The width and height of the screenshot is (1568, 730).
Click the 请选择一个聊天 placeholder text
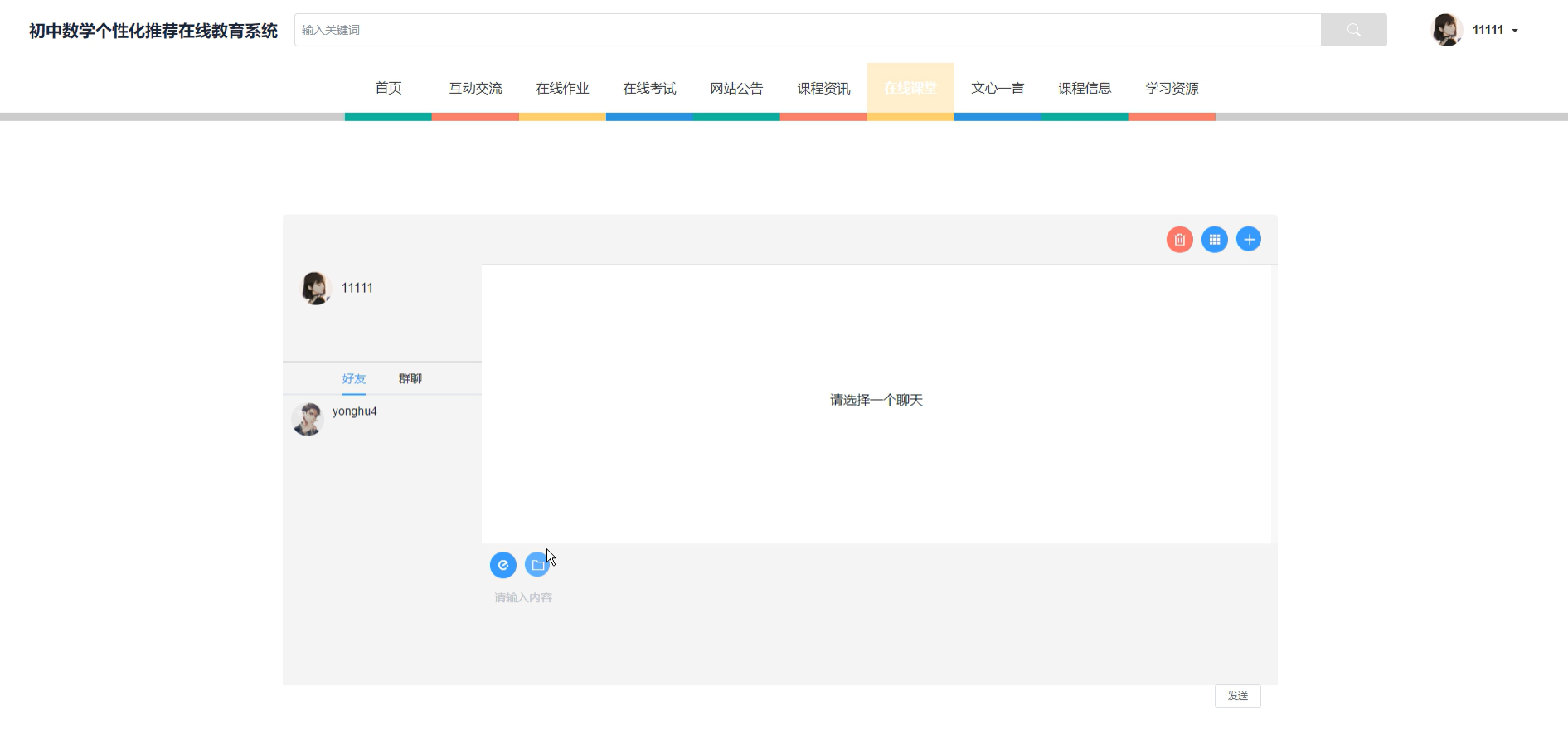876,400
